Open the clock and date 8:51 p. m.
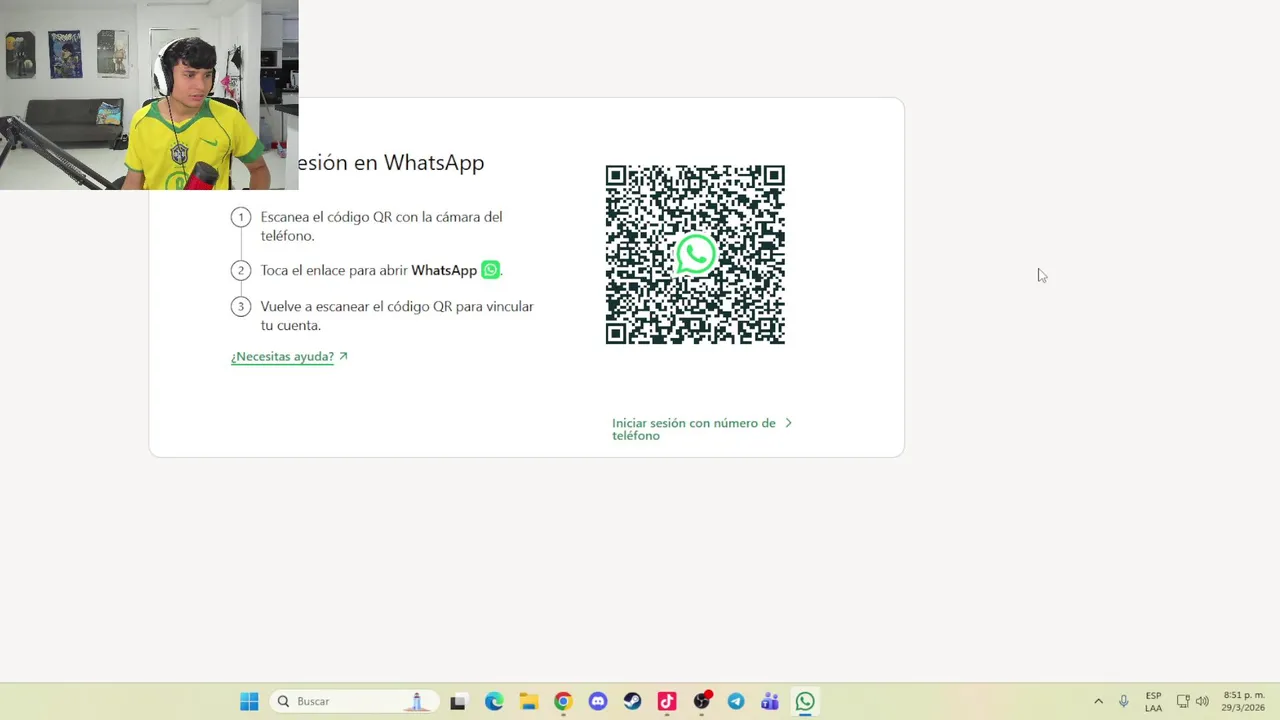This screenshot has width=1280, height=720. pos(1243,701)
